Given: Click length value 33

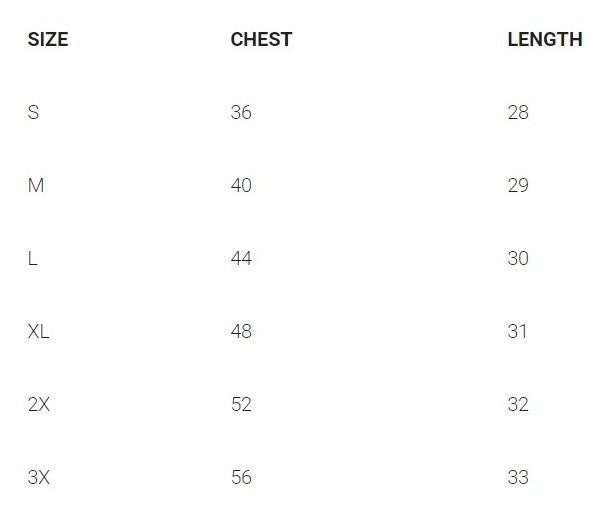Looking at the screenshot, I should tap(518, 478).
